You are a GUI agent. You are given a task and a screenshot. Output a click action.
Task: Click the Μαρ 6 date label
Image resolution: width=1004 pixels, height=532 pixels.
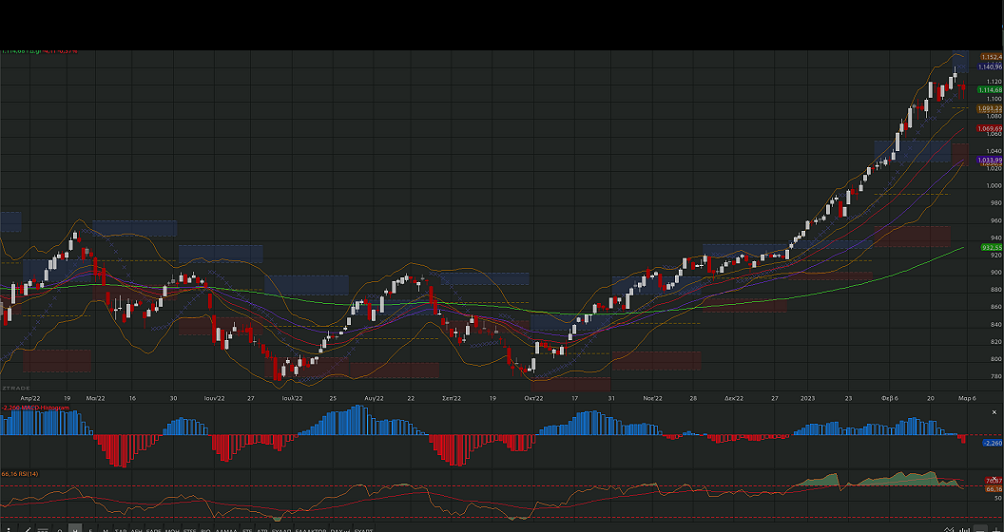(967, 398)
